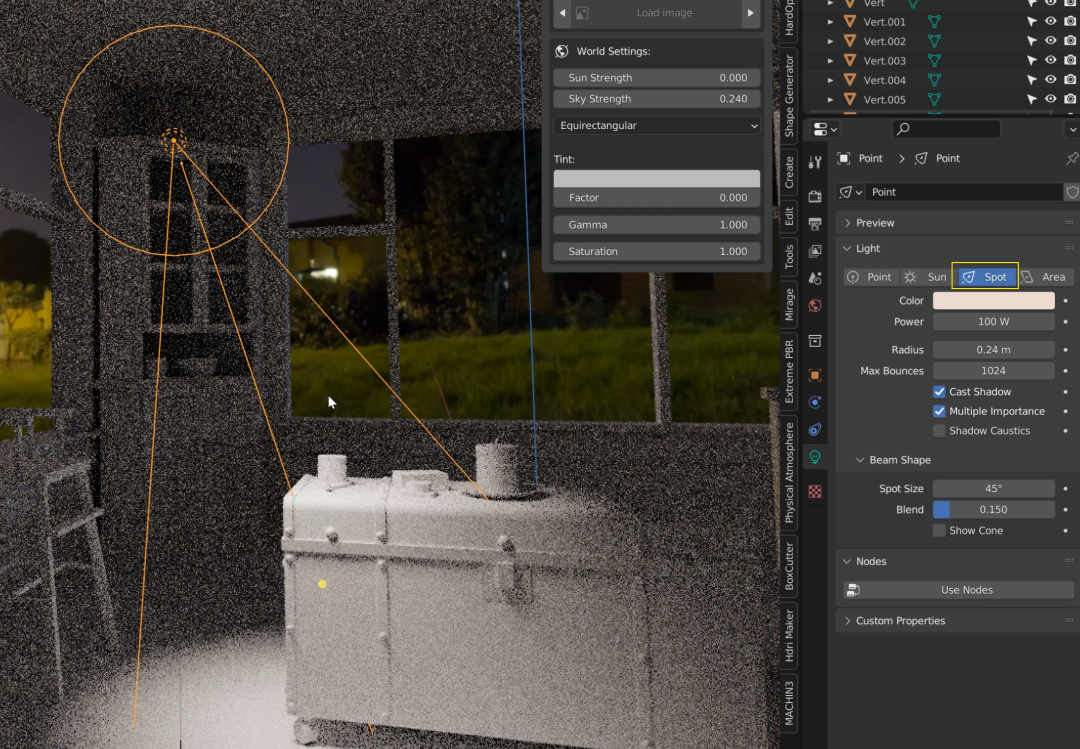Open the properties editor type dropdown
The height and width of the screenshot is (749, 1080).
tap(824, 129)
